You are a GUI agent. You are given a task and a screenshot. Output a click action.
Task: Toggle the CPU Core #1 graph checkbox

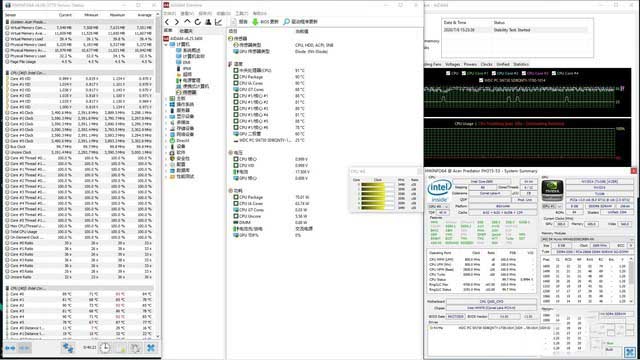point(464,73)
